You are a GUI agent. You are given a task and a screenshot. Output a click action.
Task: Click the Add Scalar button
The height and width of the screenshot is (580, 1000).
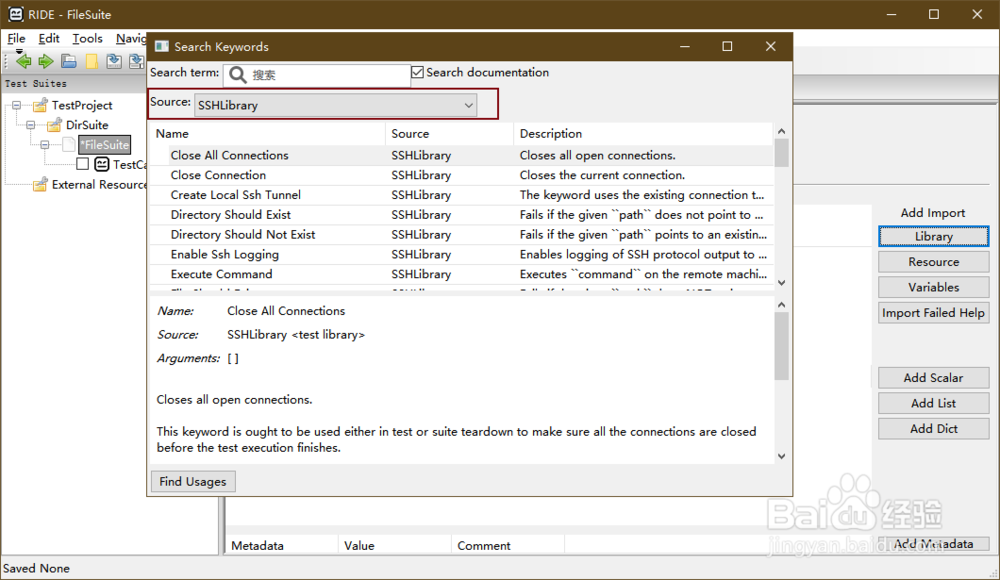point(934,378)
